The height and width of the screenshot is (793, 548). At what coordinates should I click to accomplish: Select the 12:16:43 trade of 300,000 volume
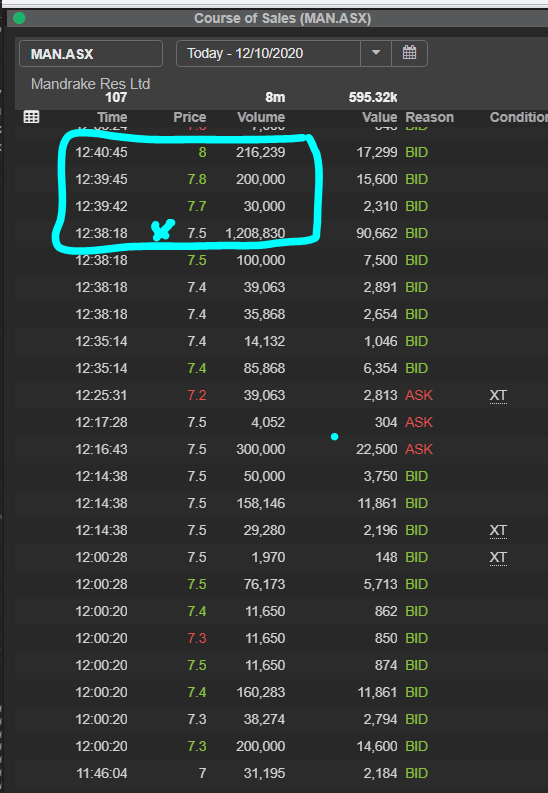tap(282, 449)
